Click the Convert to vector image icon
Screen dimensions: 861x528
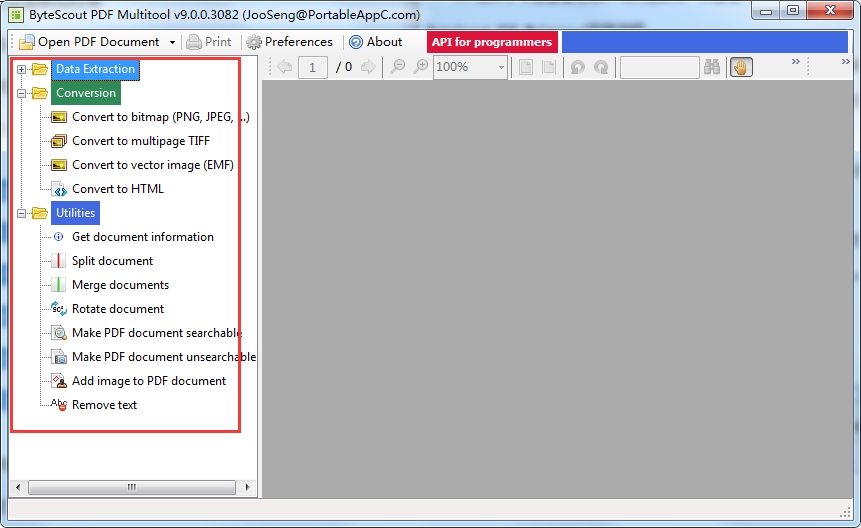59,165
